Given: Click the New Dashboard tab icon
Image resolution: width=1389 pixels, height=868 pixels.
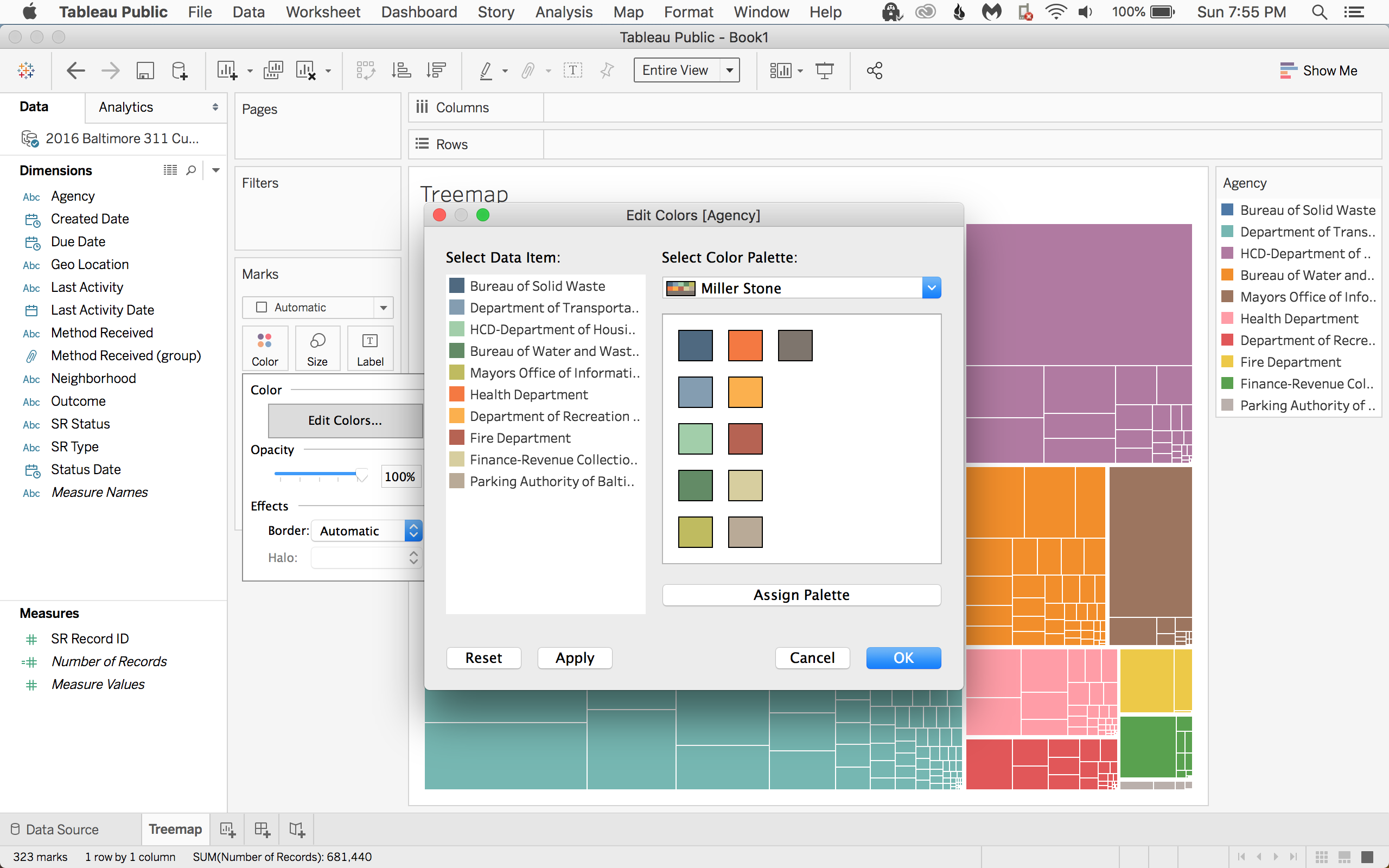Looking at the screenshot, I should 262,829.
